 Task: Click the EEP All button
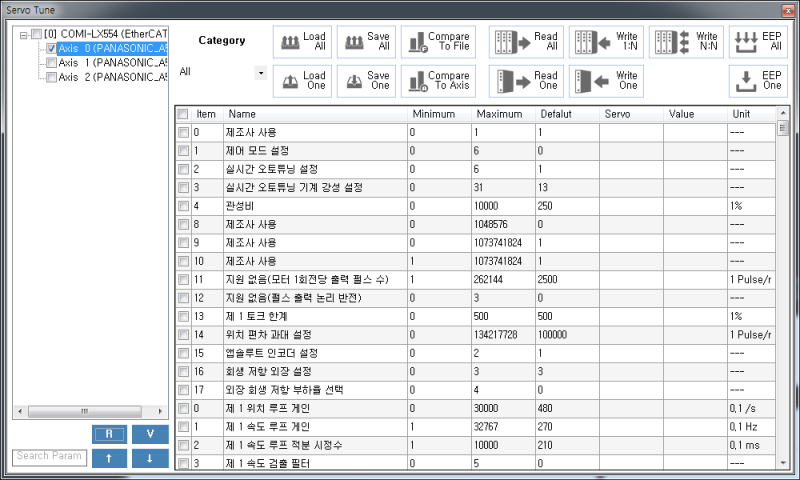coord(757,41)
